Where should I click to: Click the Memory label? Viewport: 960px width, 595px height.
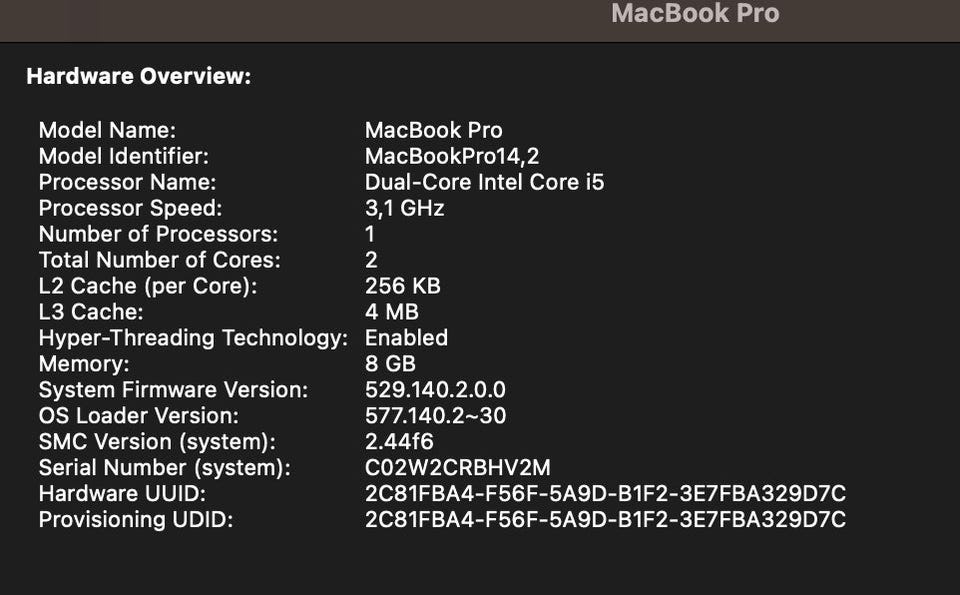(x=84, y=364)
